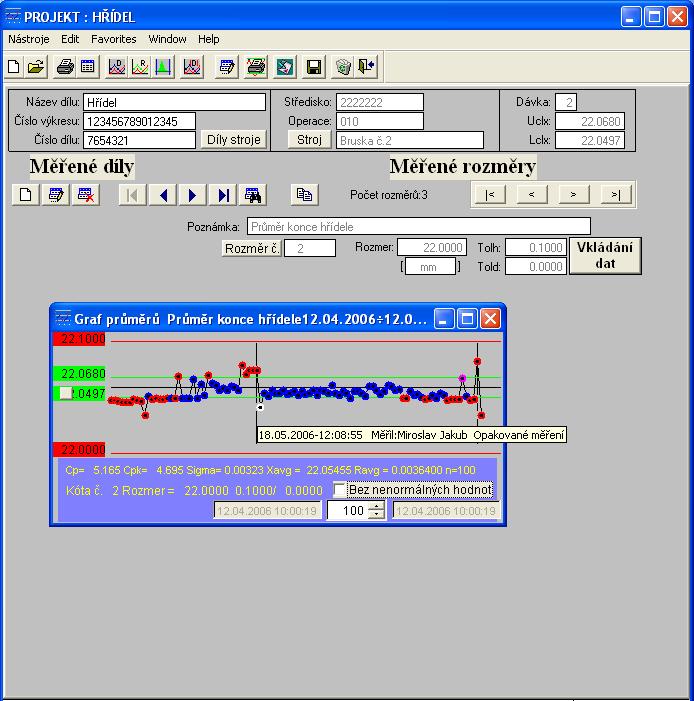
Task: Click the Rozmer field 22.0000
Action: (x=432, y=247)
